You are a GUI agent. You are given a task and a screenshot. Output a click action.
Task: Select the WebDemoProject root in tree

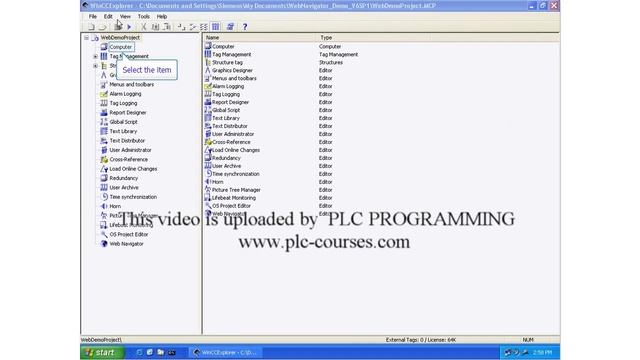pyautogui.click(x=120, y=38)
